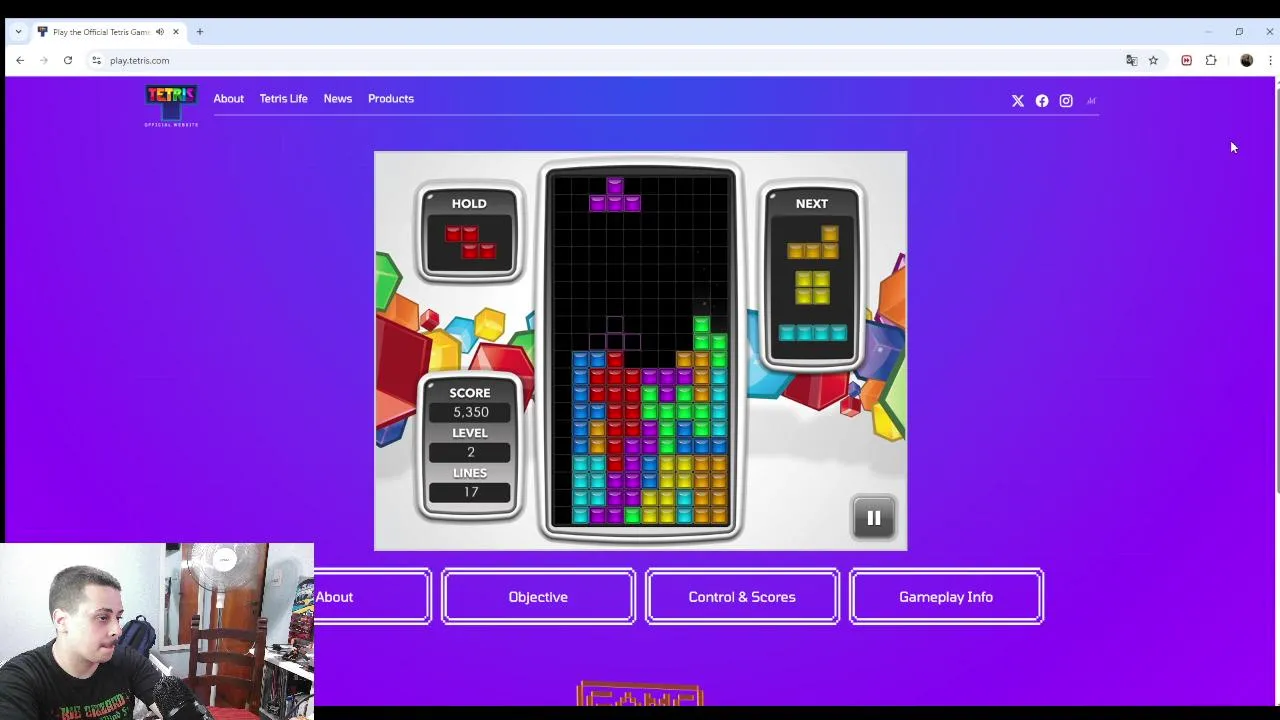Click the Control & Scores button

tap(742, 597)
